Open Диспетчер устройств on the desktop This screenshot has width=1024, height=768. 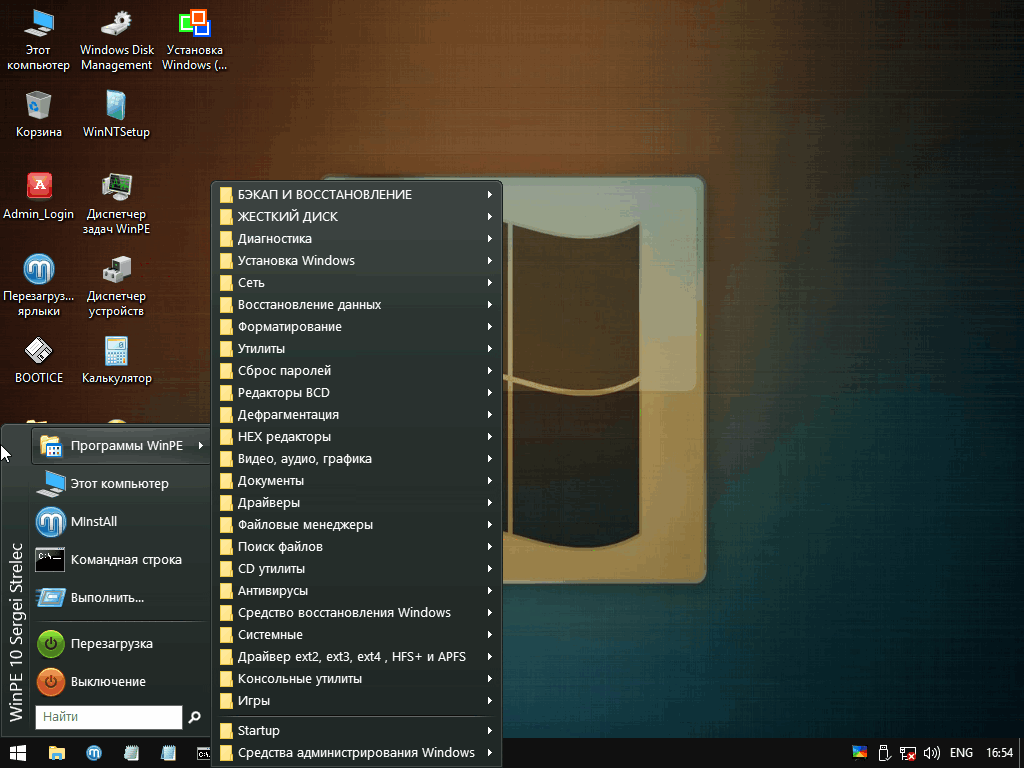(116, 285)
